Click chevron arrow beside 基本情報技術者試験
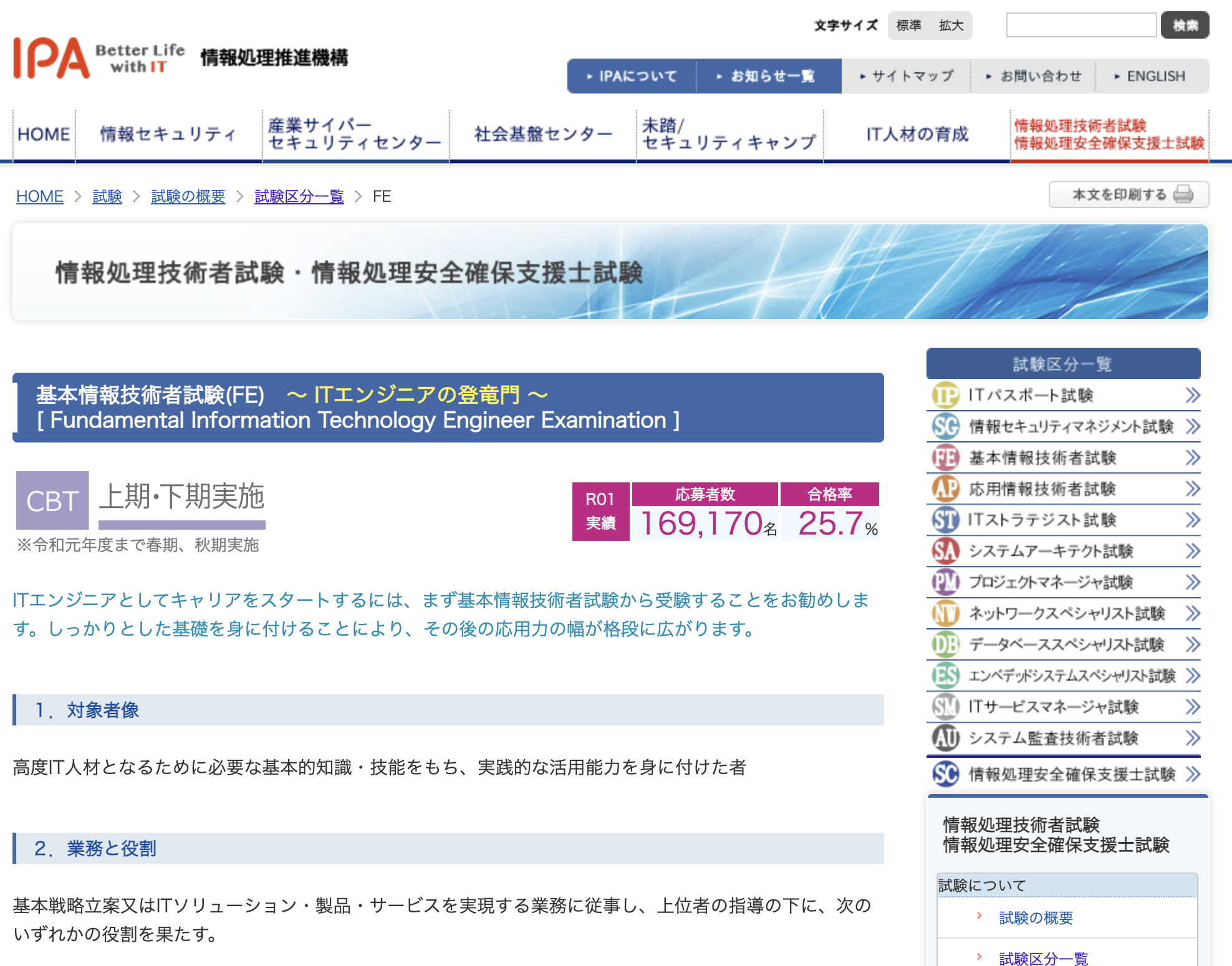The image size is (1232, 966). 1193,457
